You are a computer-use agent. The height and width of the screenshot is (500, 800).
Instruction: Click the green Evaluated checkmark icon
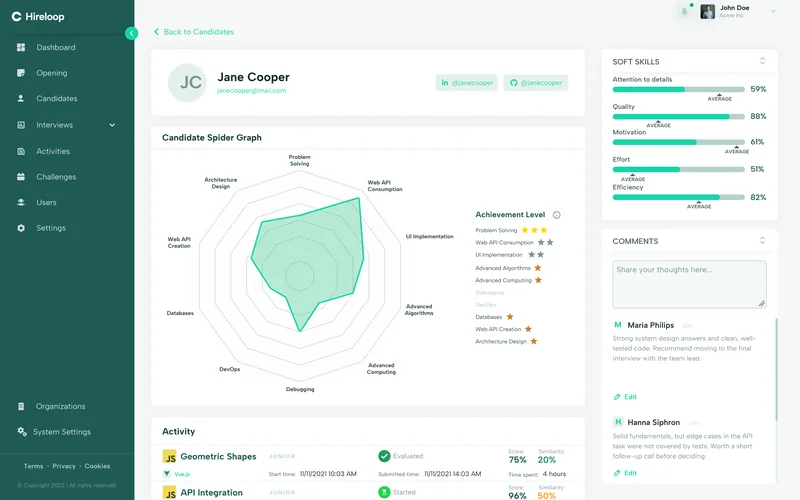coord(384,456)
